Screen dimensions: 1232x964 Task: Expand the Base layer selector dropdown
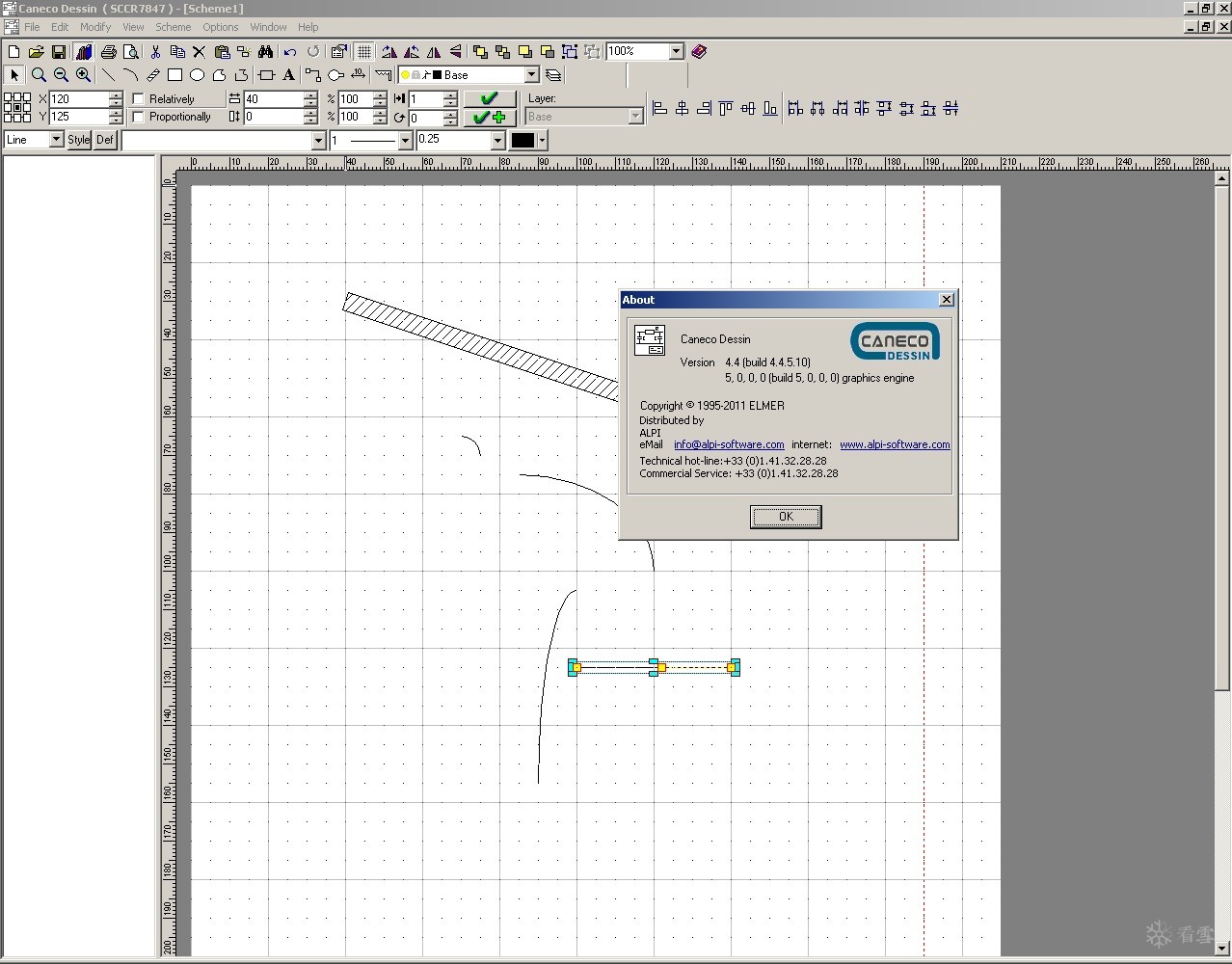(531, 75)
